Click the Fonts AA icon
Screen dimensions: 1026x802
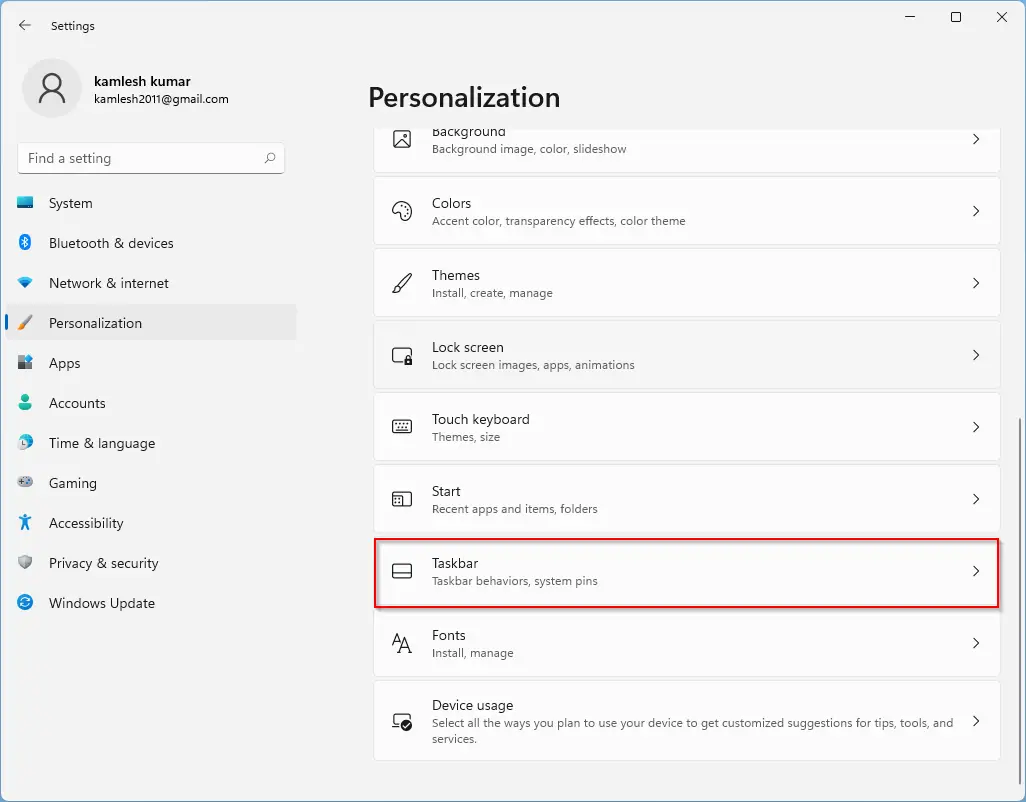click(x=402, y=643)
